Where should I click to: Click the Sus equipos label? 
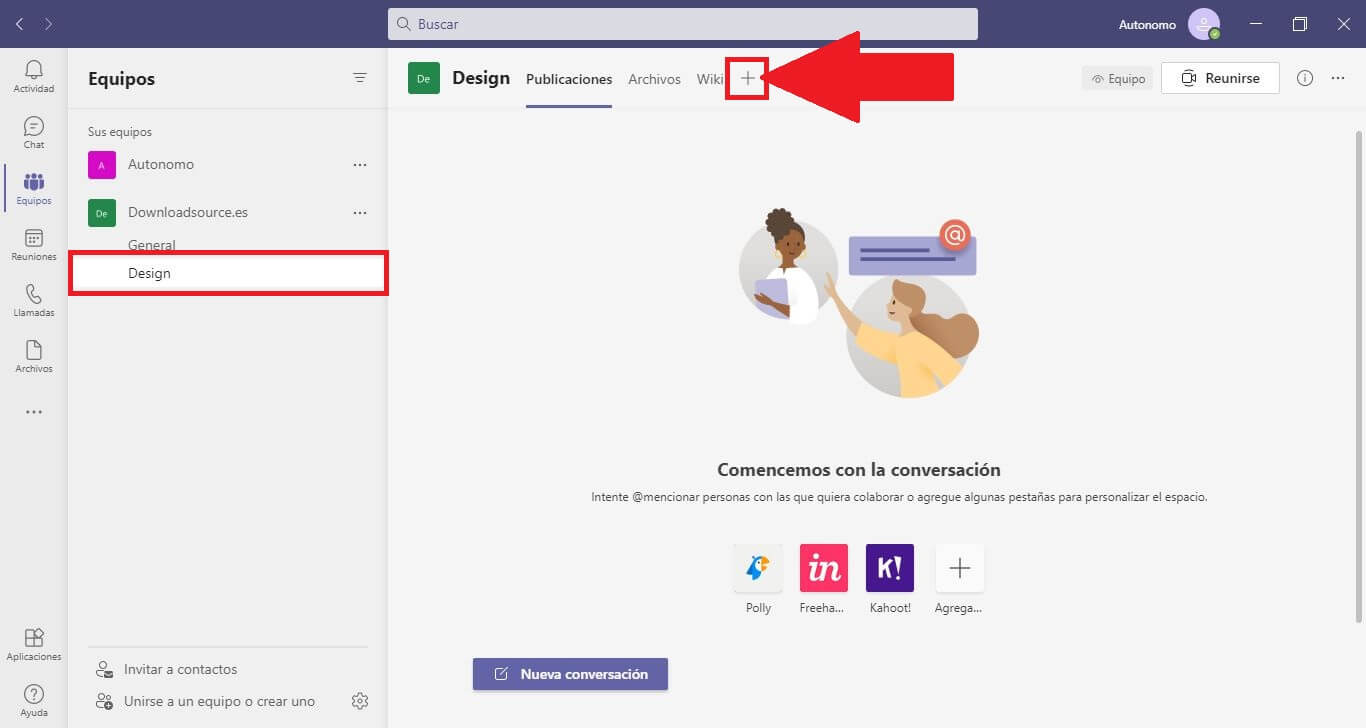click(x=120, y=132)
